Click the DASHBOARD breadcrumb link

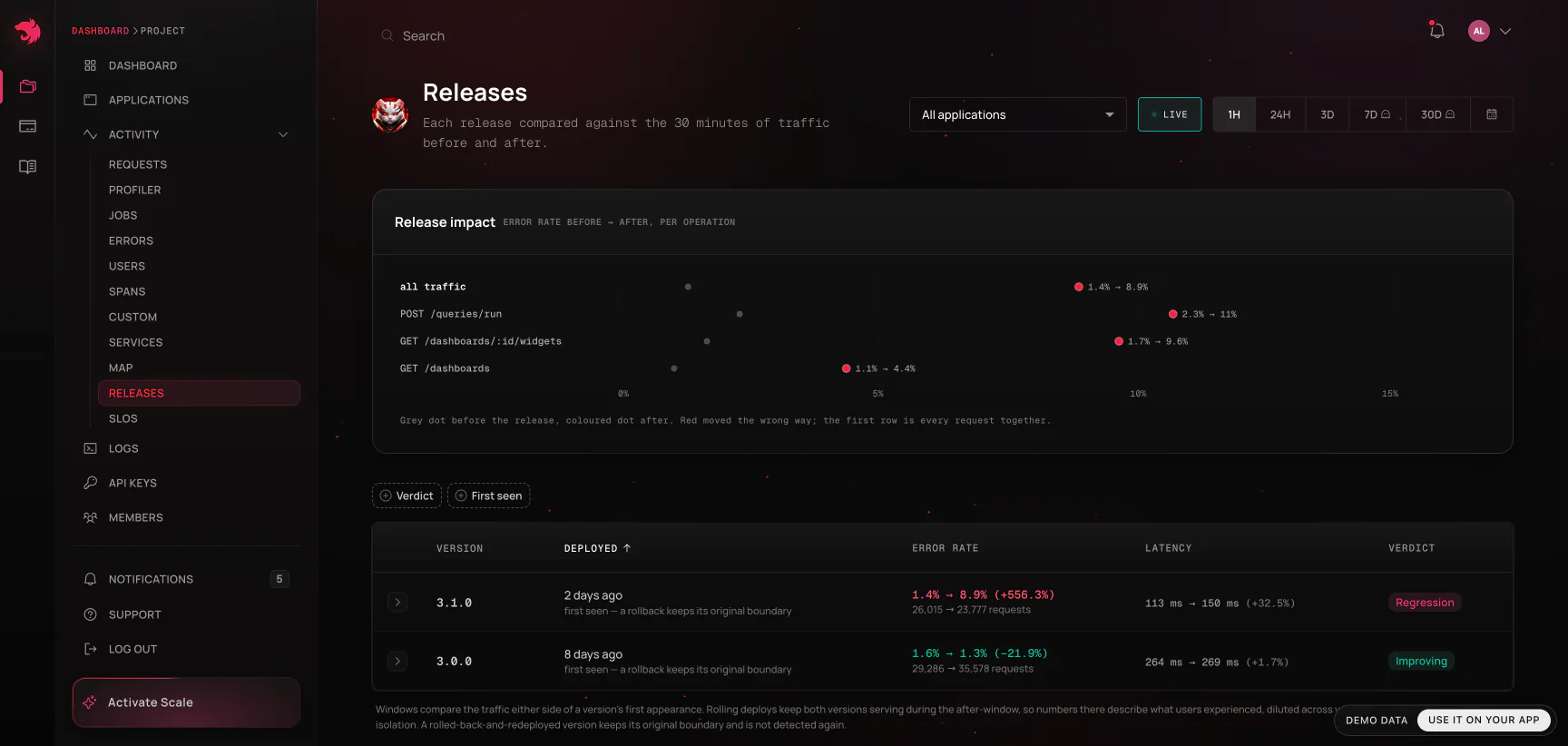(101, 31)
